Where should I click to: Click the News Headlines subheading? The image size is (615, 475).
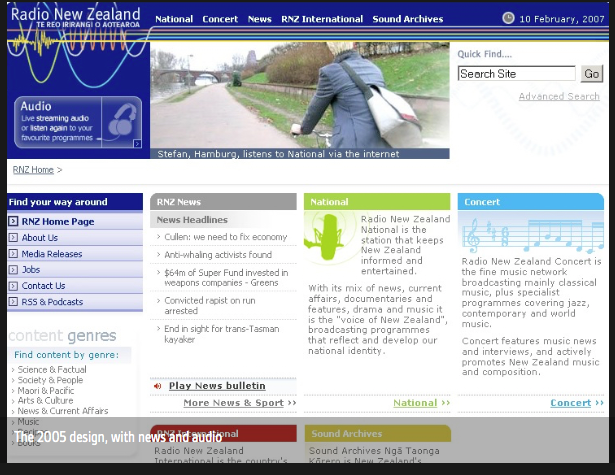click(x=192, y=220)
